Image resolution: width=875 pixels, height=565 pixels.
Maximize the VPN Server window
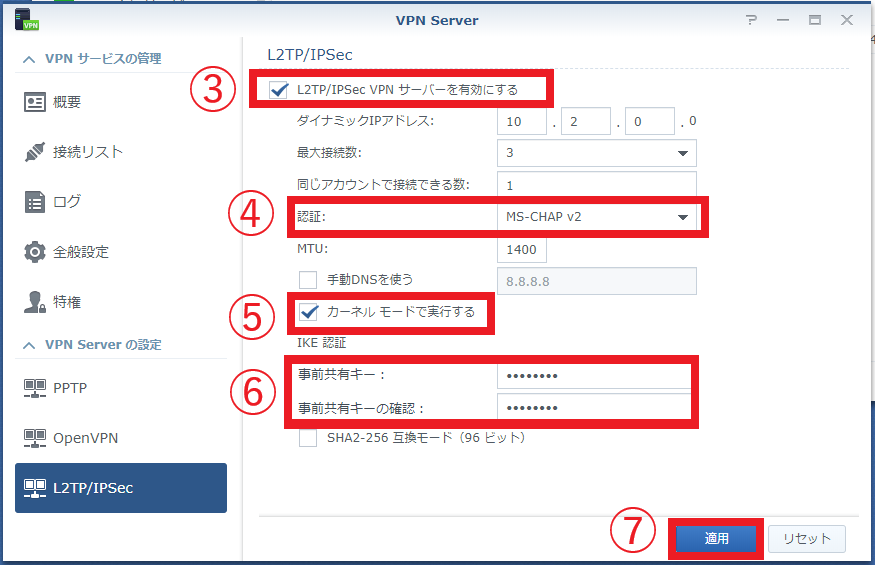pos(815,20)
